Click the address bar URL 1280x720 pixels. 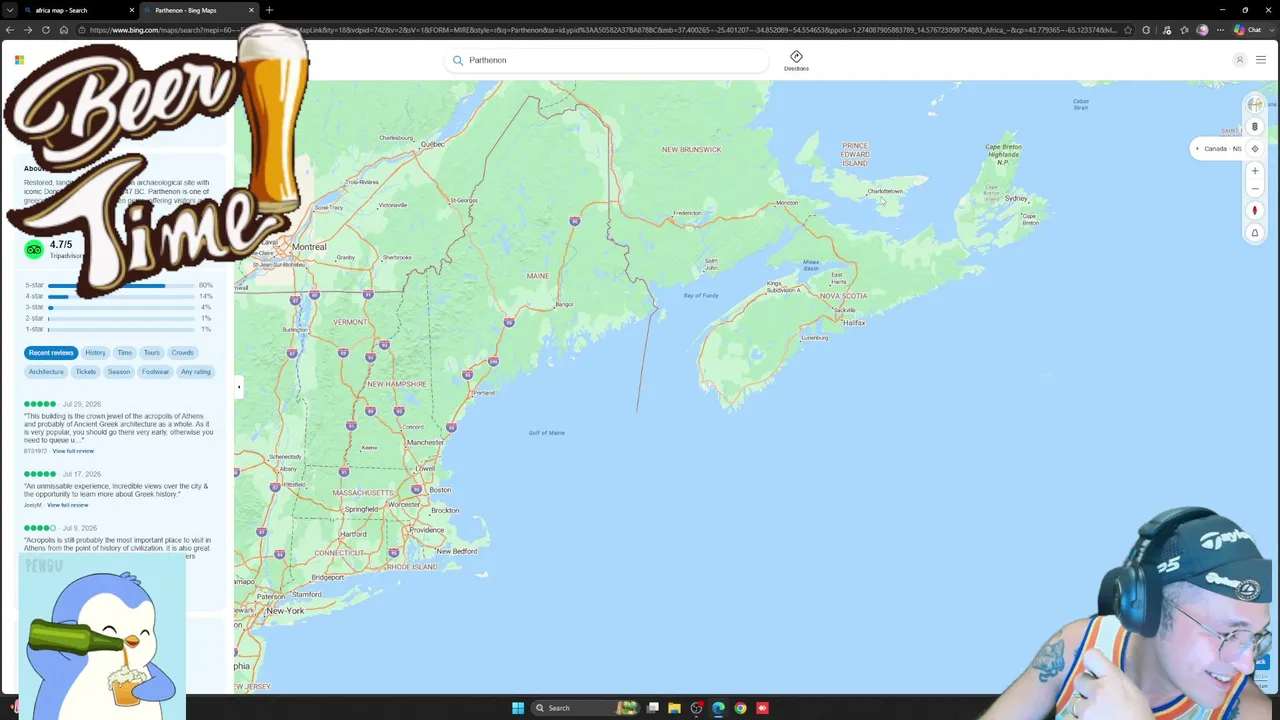pos(603,30)
